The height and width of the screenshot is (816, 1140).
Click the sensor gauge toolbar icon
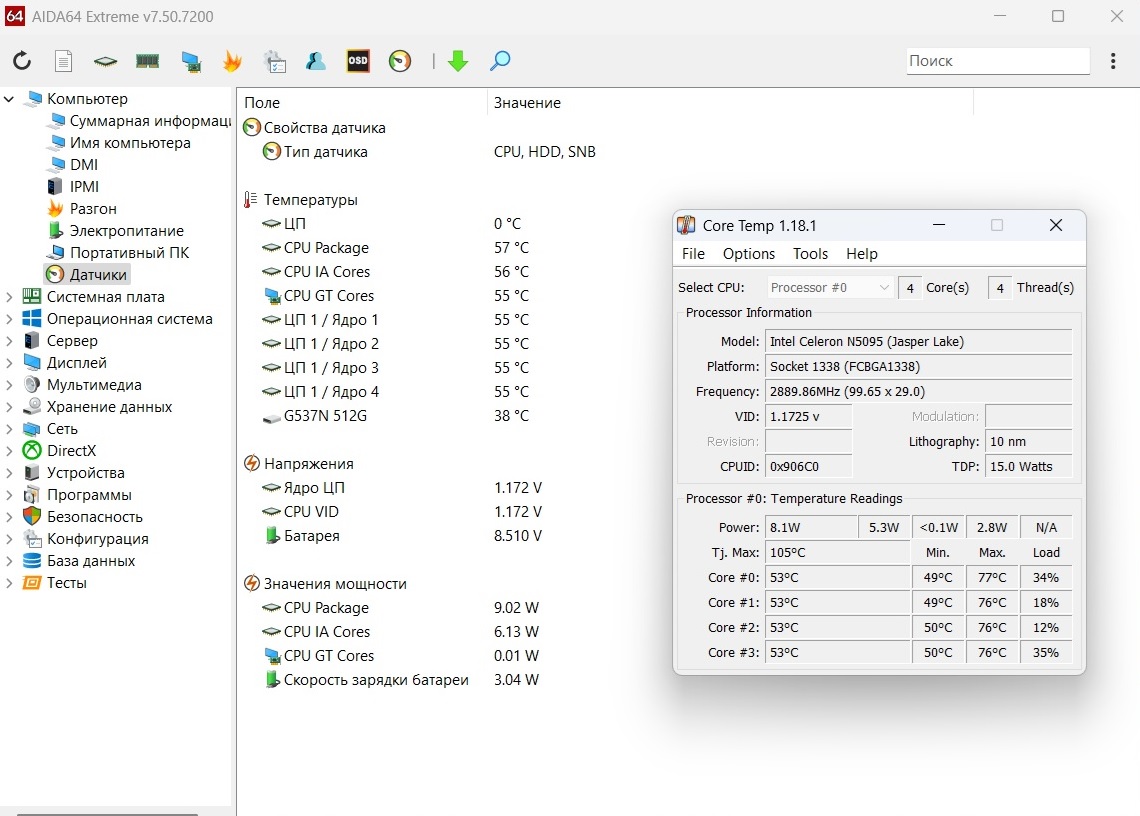click(x=400, y=61)
